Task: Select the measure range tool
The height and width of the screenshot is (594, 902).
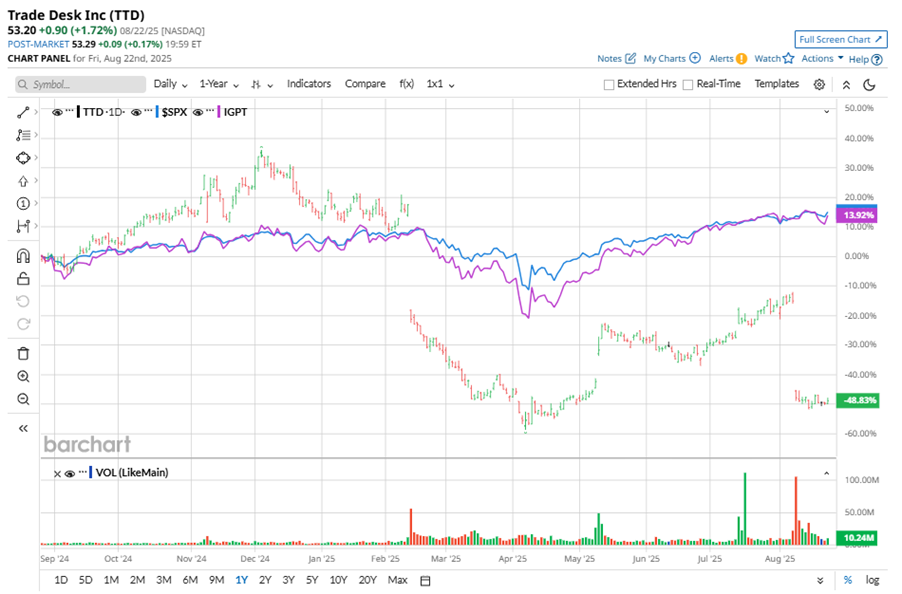Action: (23, 226)
